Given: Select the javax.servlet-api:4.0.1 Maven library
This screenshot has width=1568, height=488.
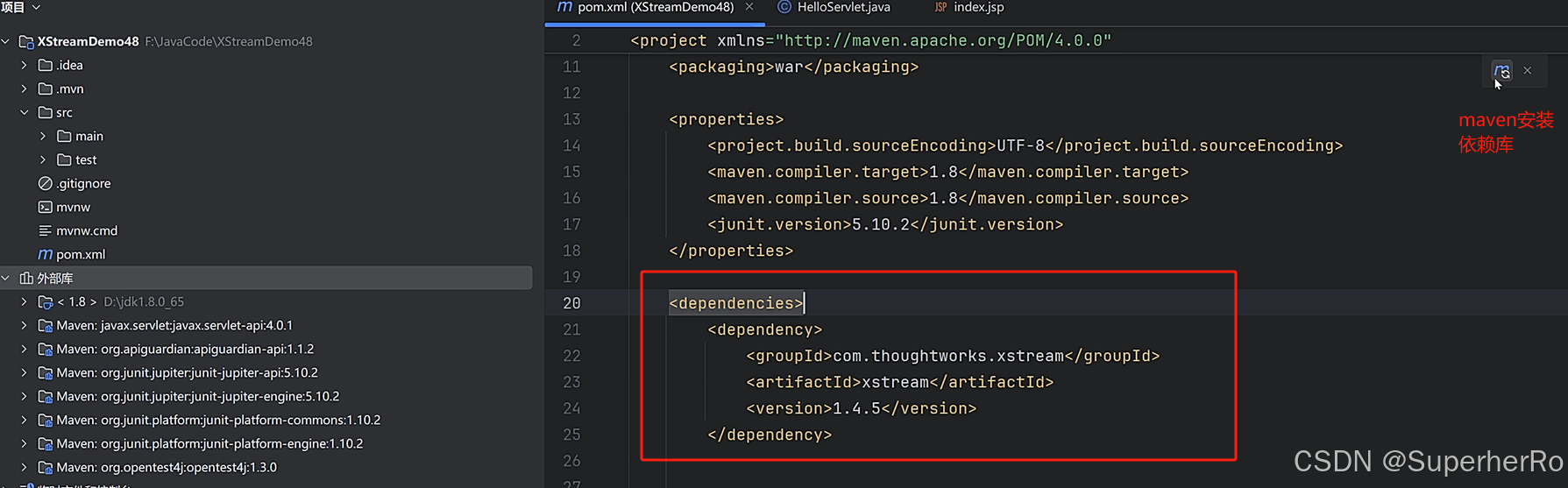Looking at the screenshot, I should click(174, 325).
